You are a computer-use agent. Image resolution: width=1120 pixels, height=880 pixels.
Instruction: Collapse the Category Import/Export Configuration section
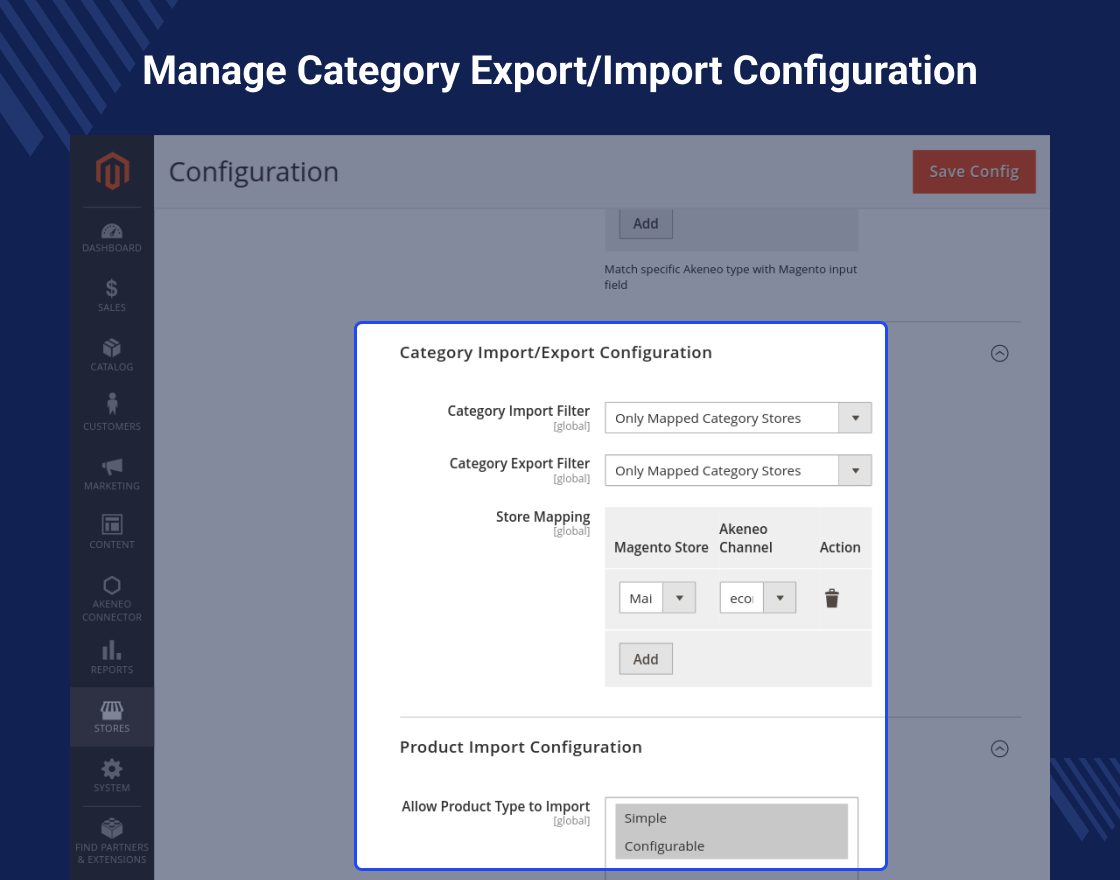pos(999,353)
